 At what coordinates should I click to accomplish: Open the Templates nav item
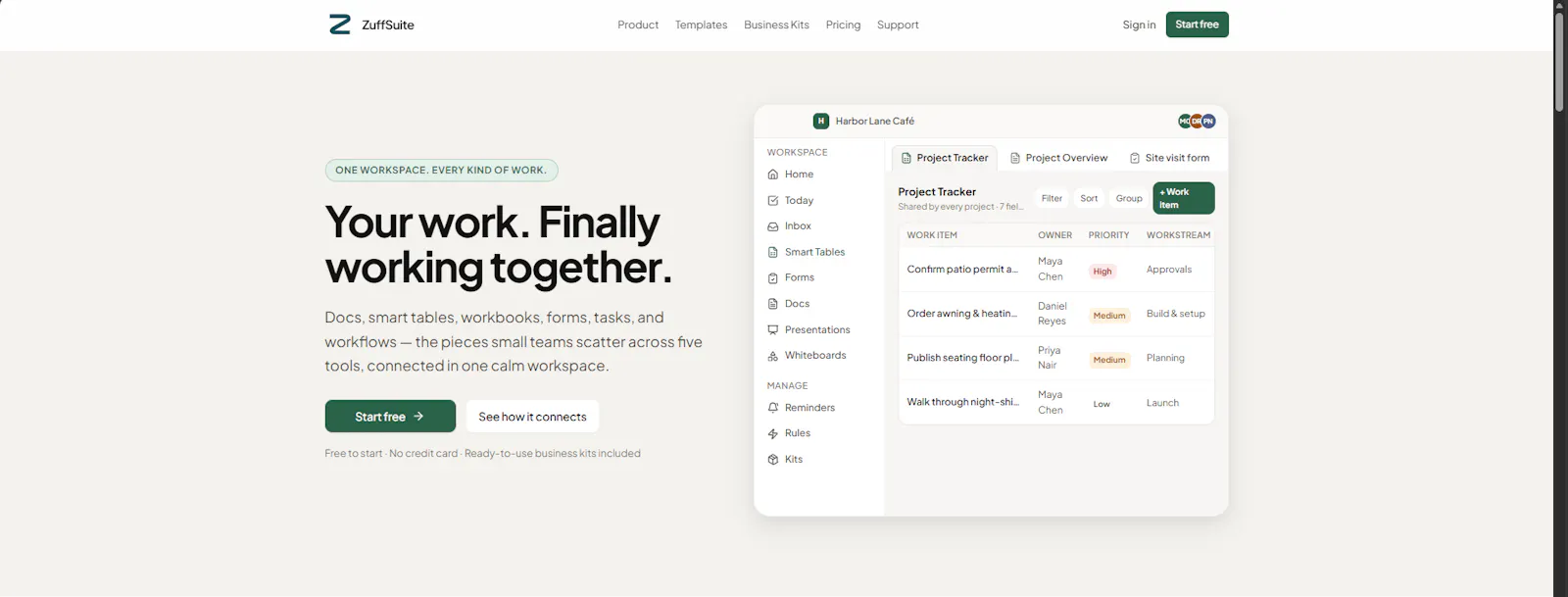[701, 25]
